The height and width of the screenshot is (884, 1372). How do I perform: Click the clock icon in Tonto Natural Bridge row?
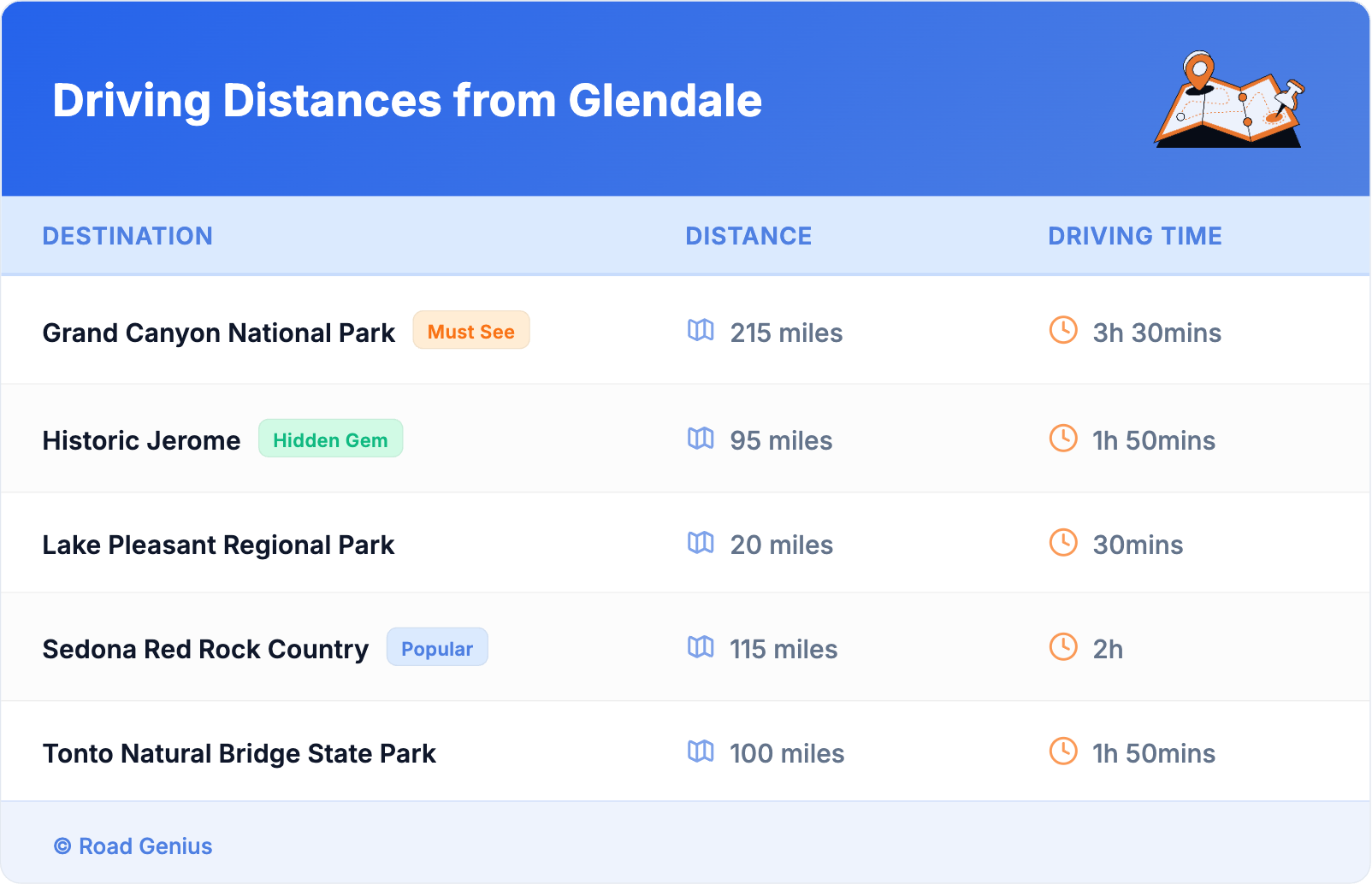pos(1063,751)
